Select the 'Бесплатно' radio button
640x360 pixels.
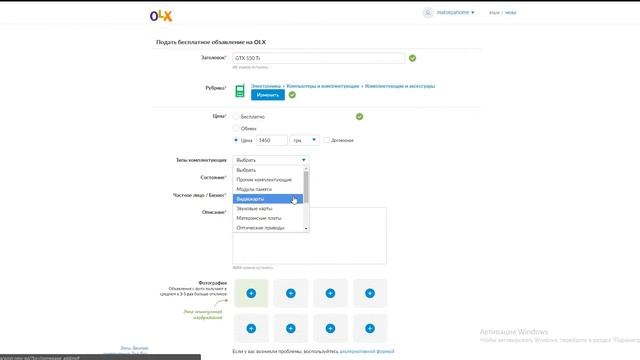click(x=236, y=117)
